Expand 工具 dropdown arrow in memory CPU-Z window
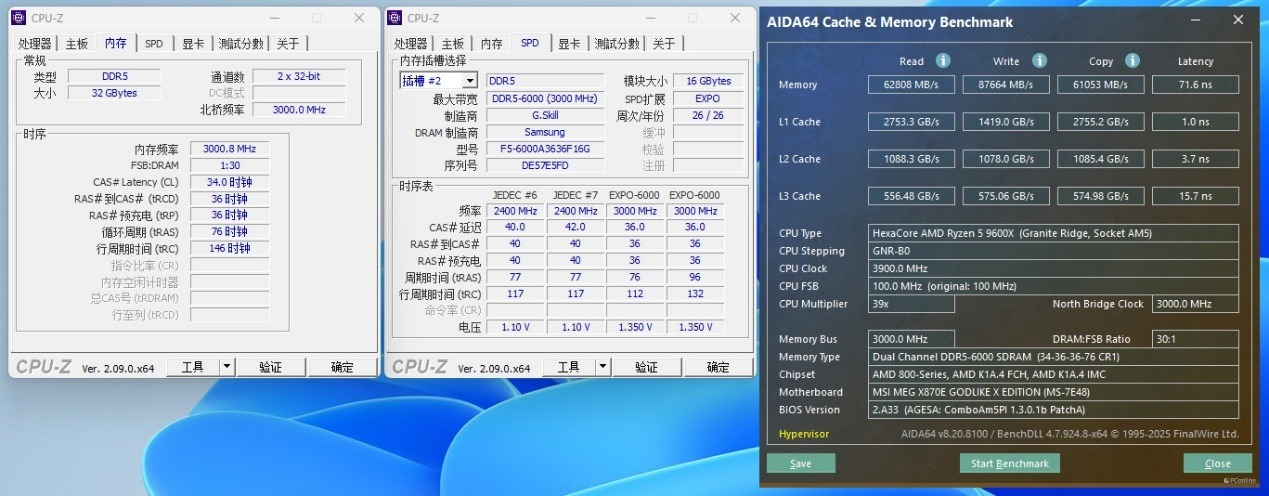This screenshot has width=1269, height=496. coord(227,367)
